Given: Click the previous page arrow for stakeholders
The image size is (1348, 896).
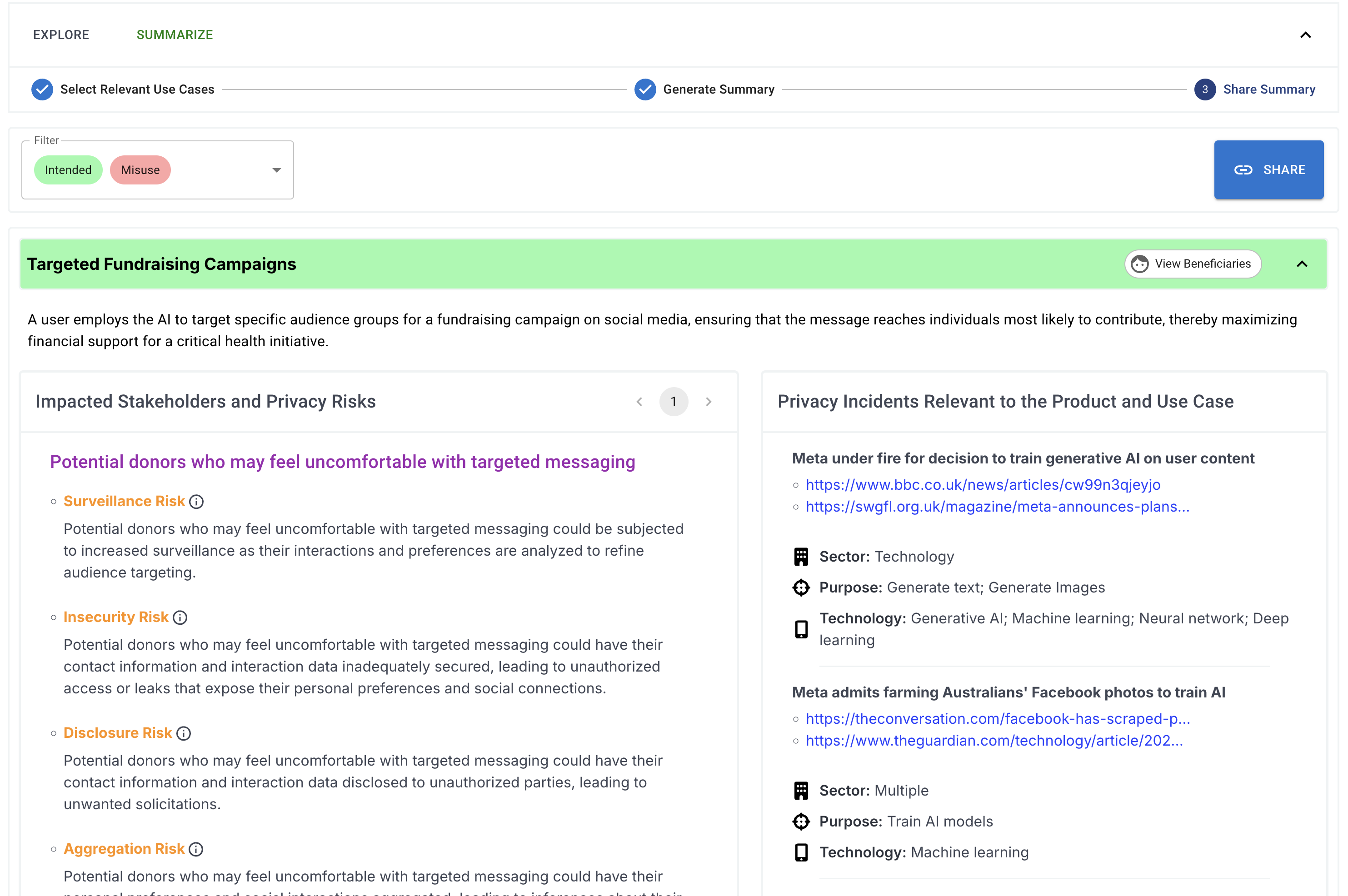Looking at the screenshot, I should pos(639,402).
